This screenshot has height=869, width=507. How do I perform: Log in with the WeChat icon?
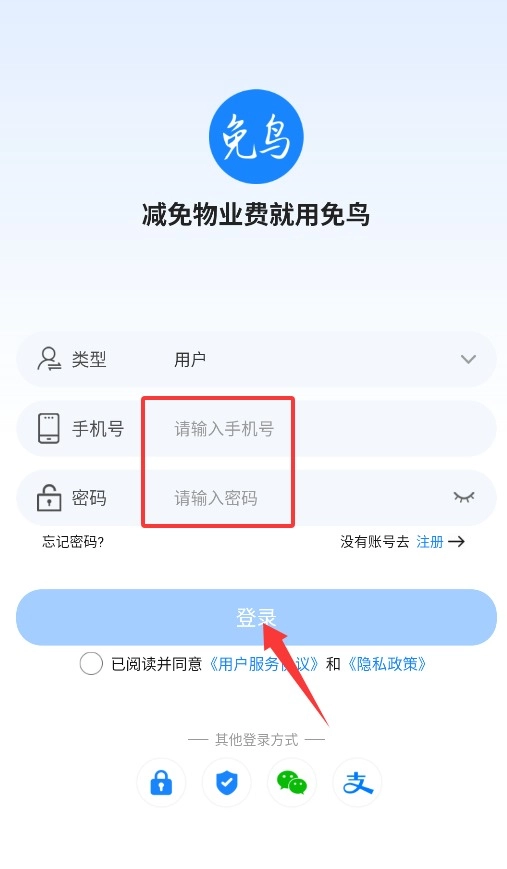click(x=292, y=783)
